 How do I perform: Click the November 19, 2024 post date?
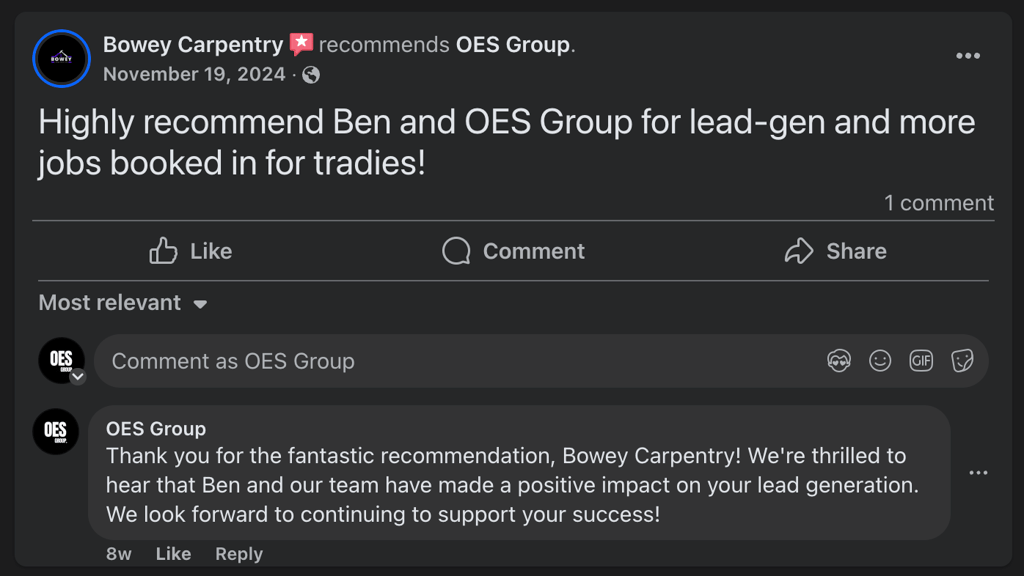pos(194,75)
